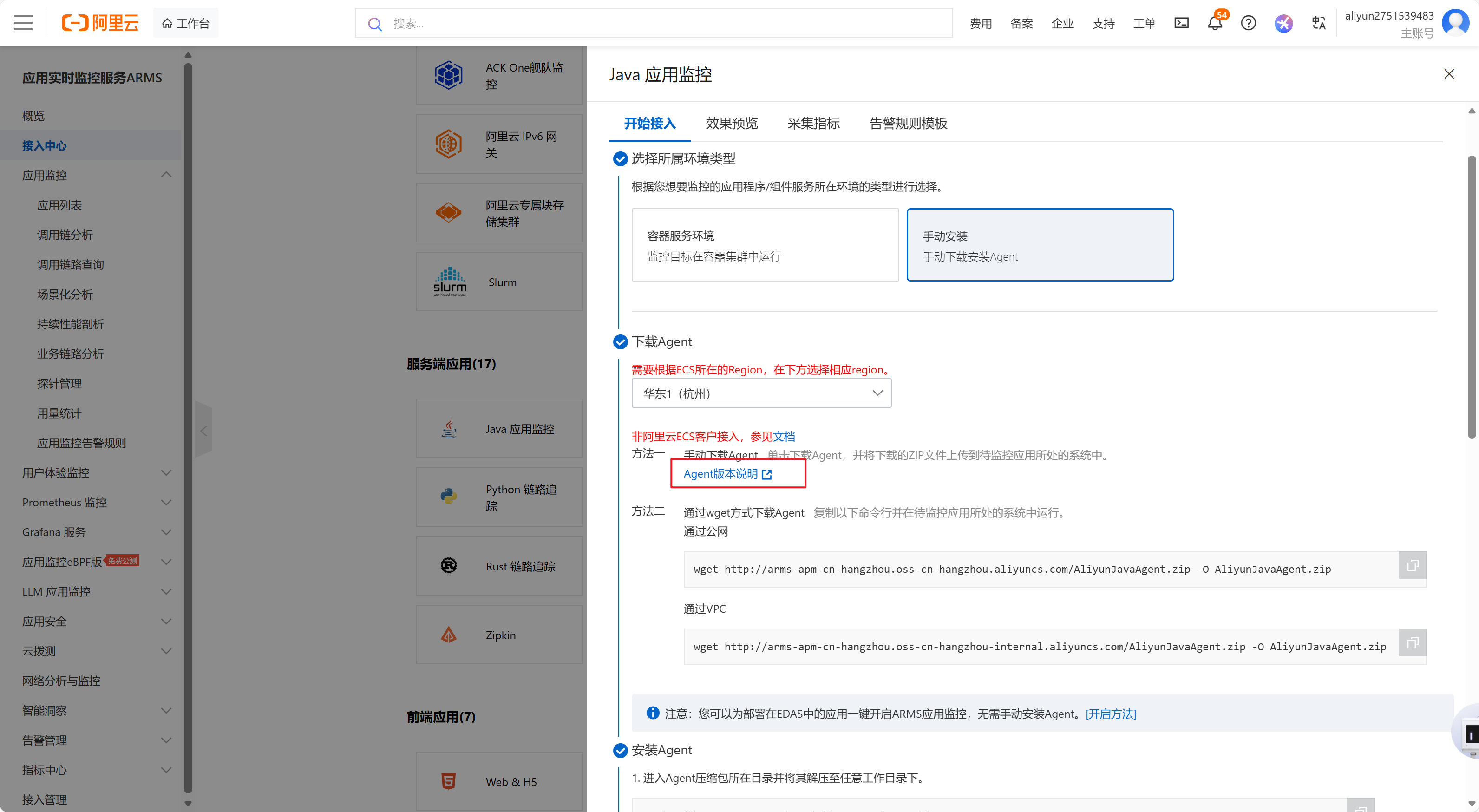Screen dimensions: 1479x812
Task: Copy the VPC wget command
Action: 1413,642
